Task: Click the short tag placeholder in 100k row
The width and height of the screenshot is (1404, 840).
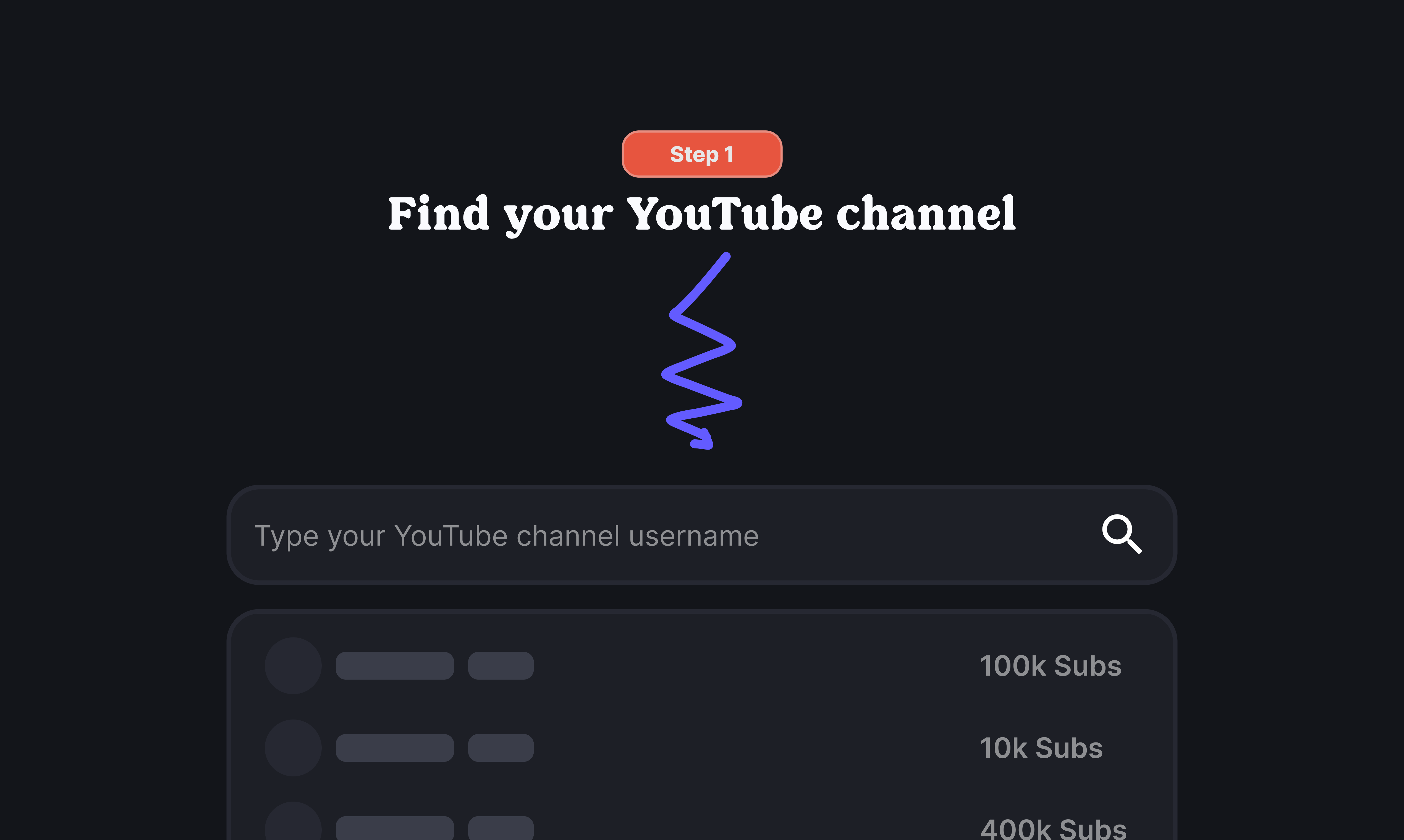Action: 501,666
